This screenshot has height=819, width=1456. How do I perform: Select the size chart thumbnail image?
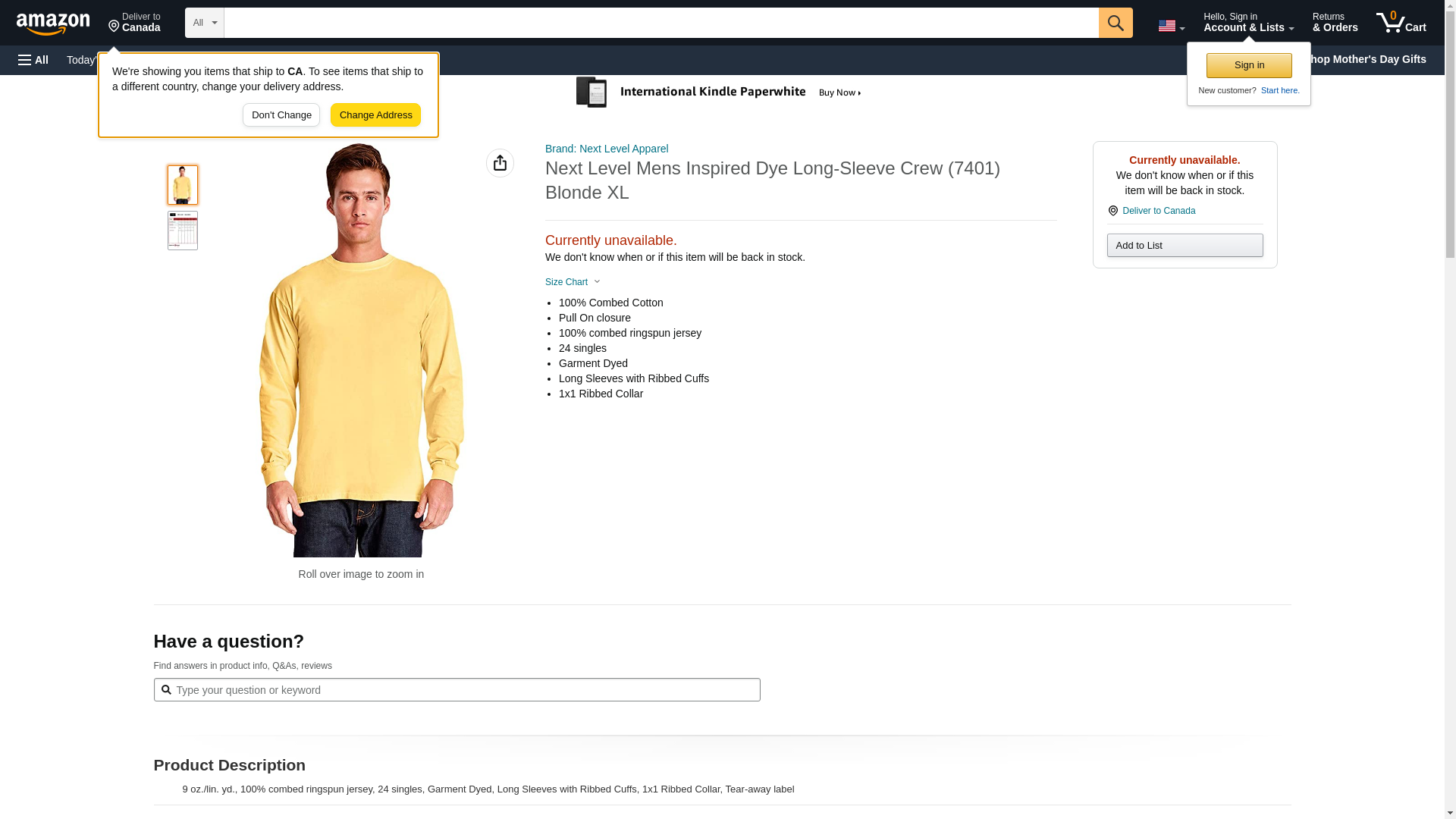tap(183, 231)
